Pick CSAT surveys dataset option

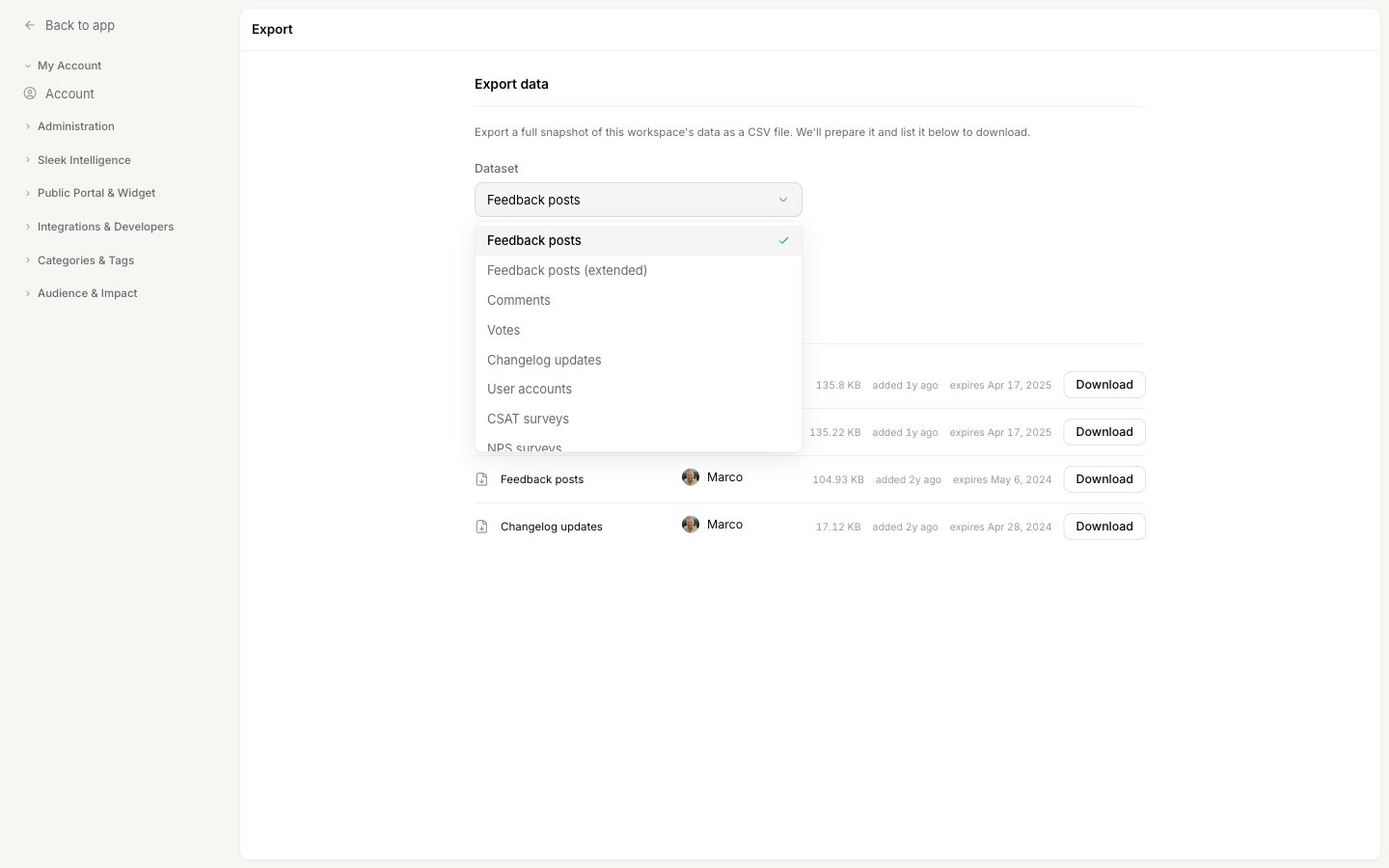point(639,419)
